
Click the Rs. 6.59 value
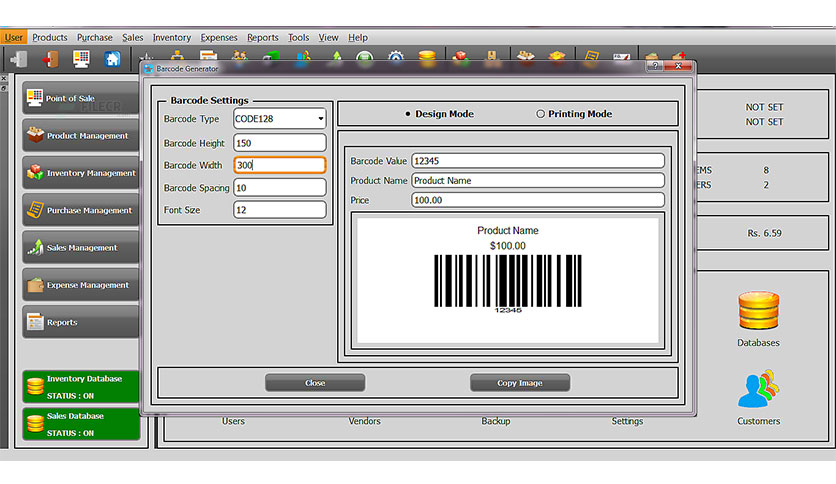[x=764, y=233]
